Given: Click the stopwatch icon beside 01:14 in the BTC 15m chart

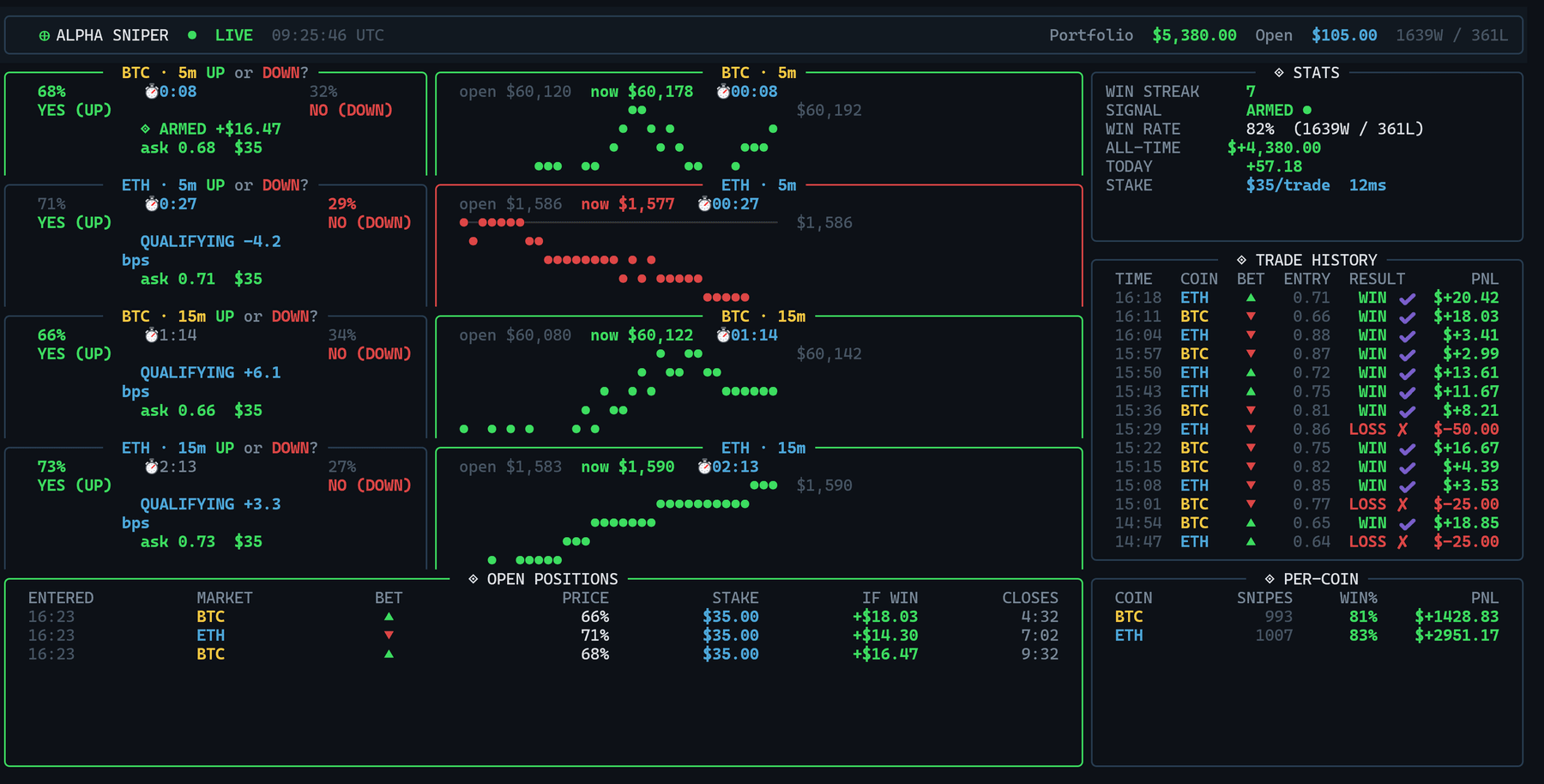Looking at the screenshot, I should (723, 335).
